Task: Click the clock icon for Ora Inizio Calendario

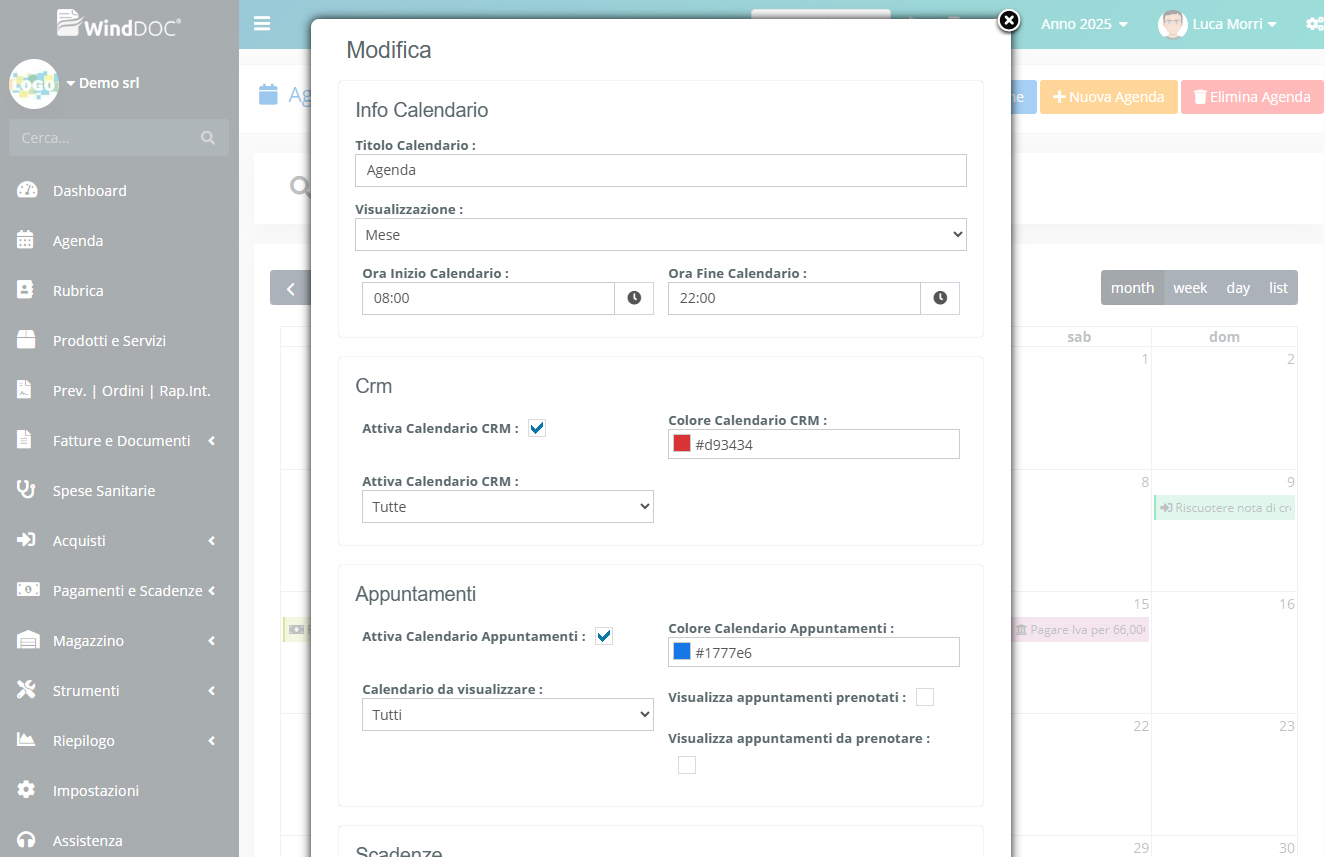Action: pos(634,298)
